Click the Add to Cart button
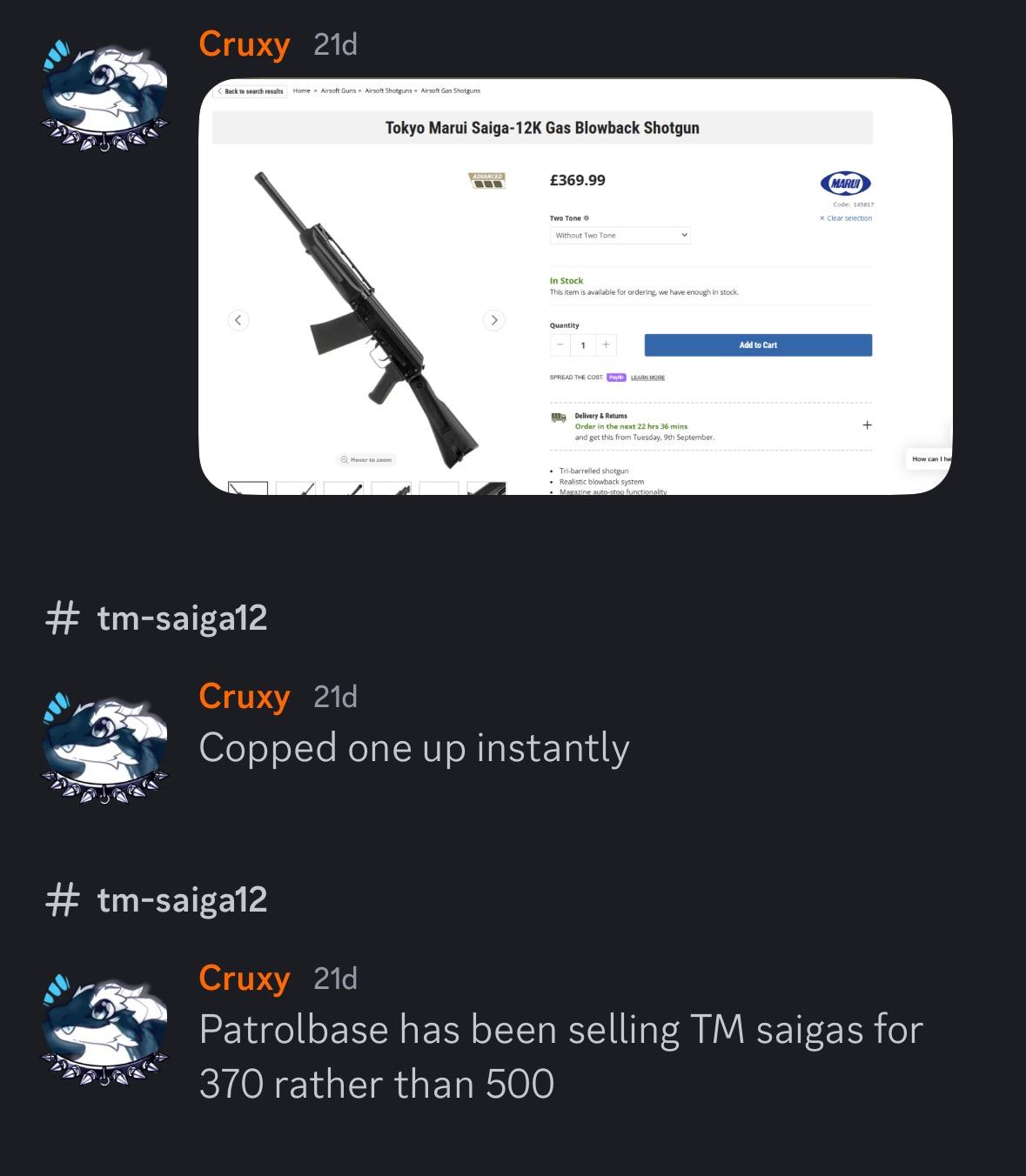The height and width of the screenshot is (1176, 1026). 758,345
